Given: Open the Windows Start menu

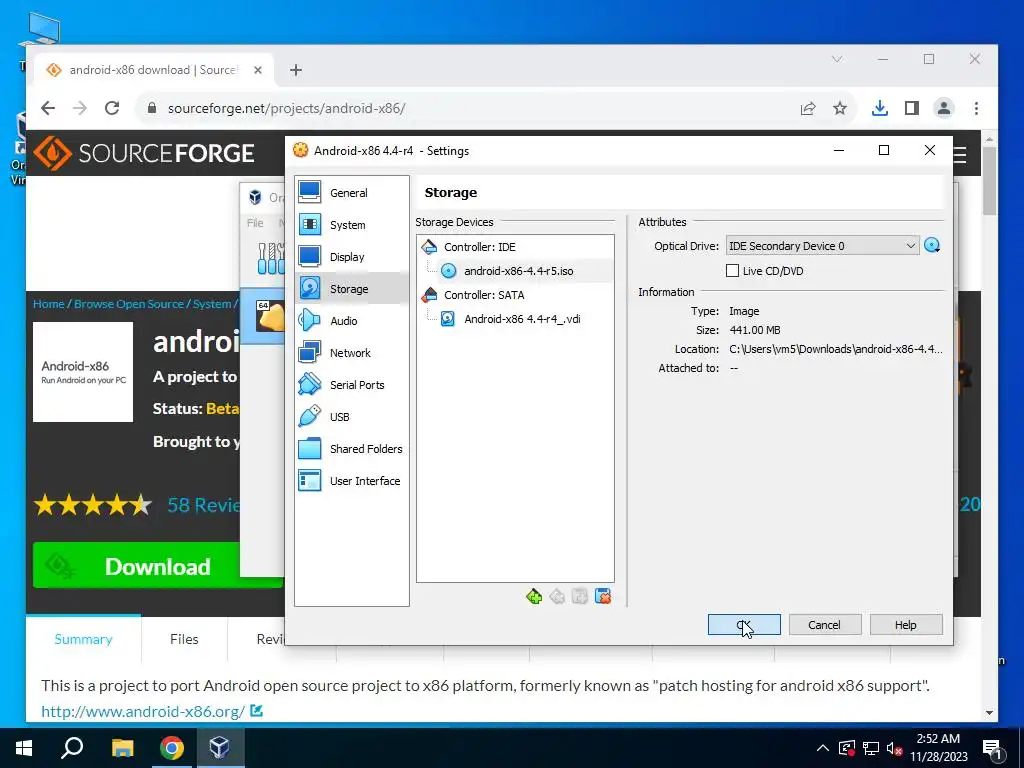Looking at the screenshot, I should [24, 748].
